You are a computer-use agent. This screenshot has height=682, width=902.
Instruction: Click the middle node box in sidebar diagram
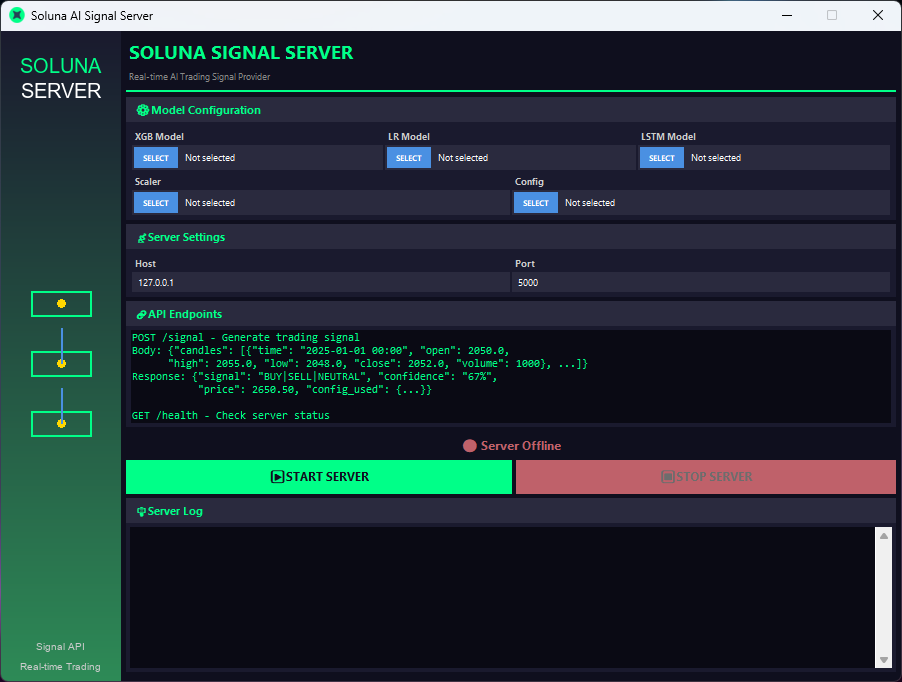tap(62, 363)
